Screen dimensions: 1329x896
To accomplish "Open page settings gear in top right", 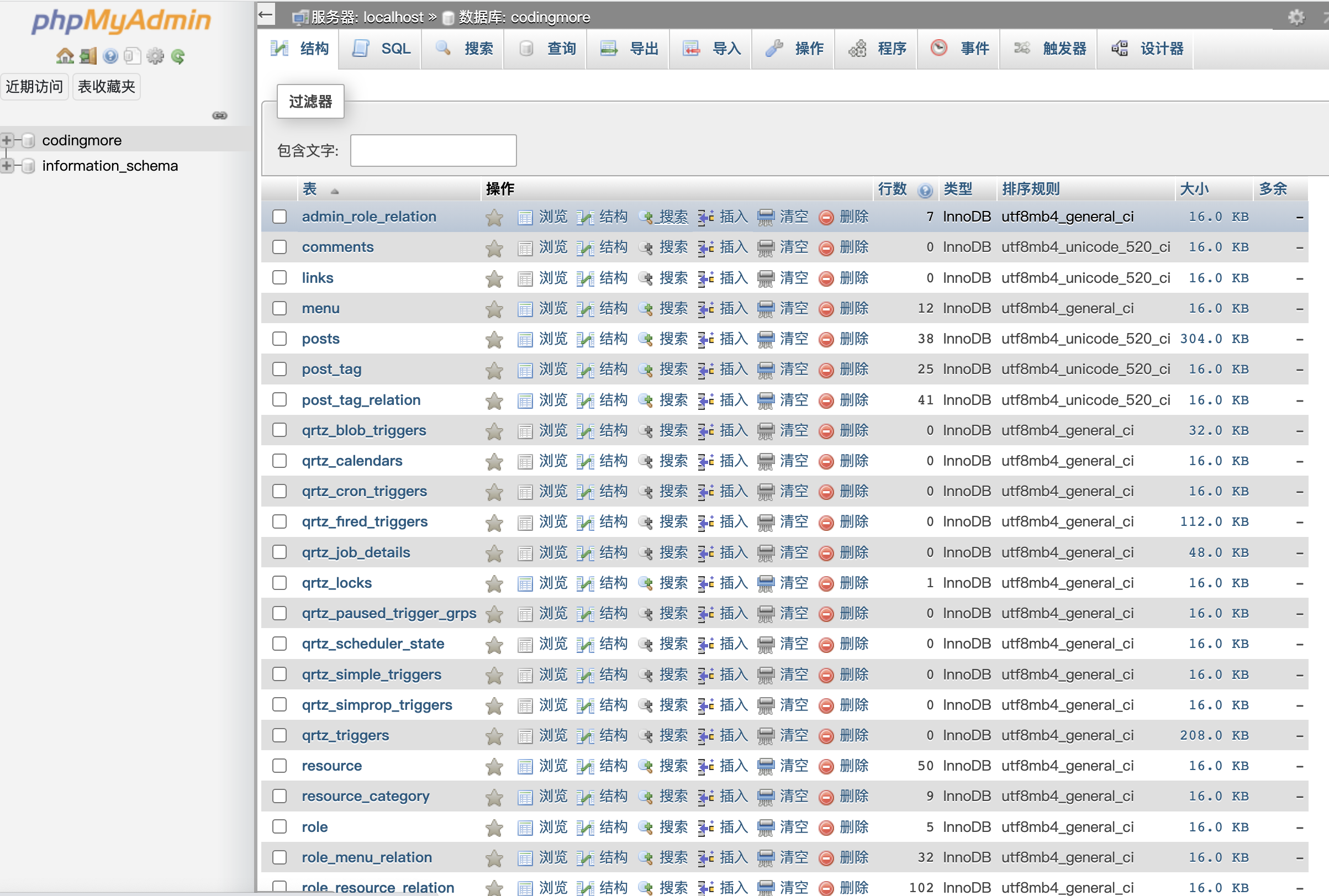I will click(1296, 17).
